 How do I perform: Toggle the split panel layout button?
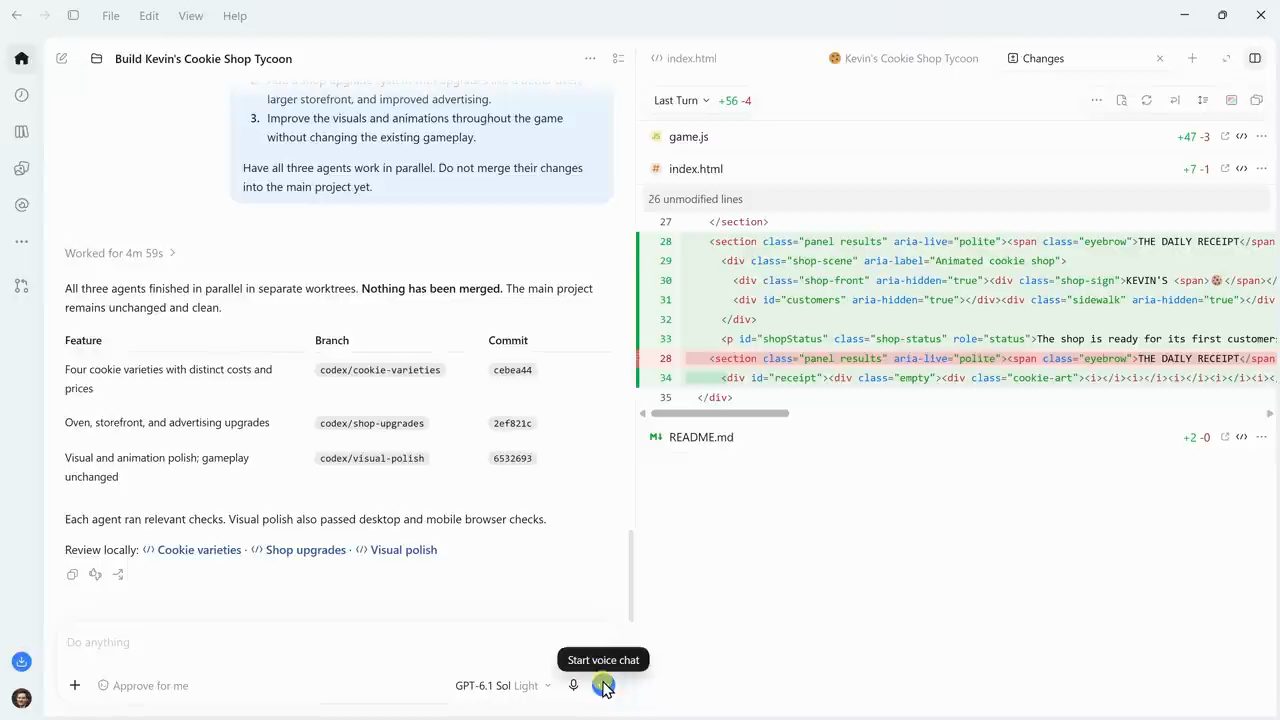point(1254,58)
